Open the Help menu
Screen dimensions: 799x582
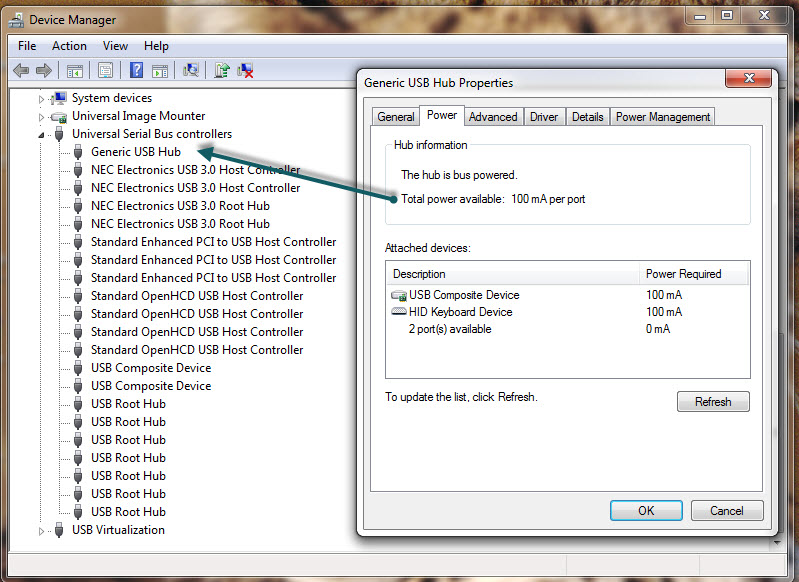[x=156, y=46]
